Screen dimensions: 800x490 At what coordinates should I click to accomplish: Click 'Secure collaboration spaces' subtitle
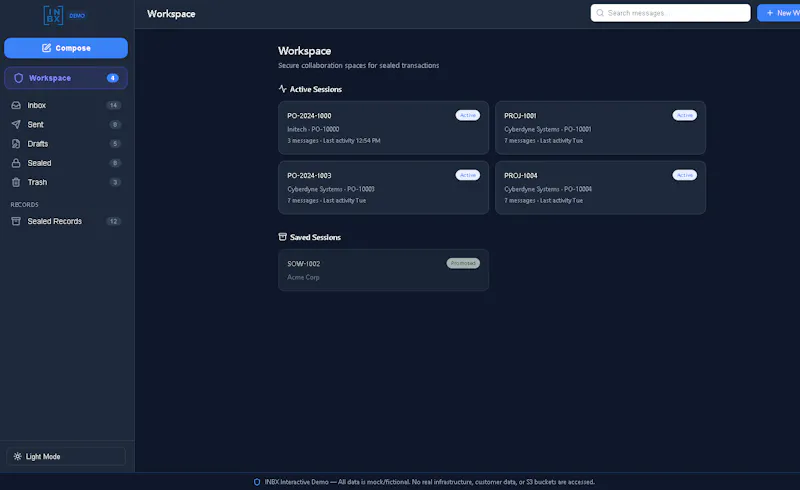358,65
